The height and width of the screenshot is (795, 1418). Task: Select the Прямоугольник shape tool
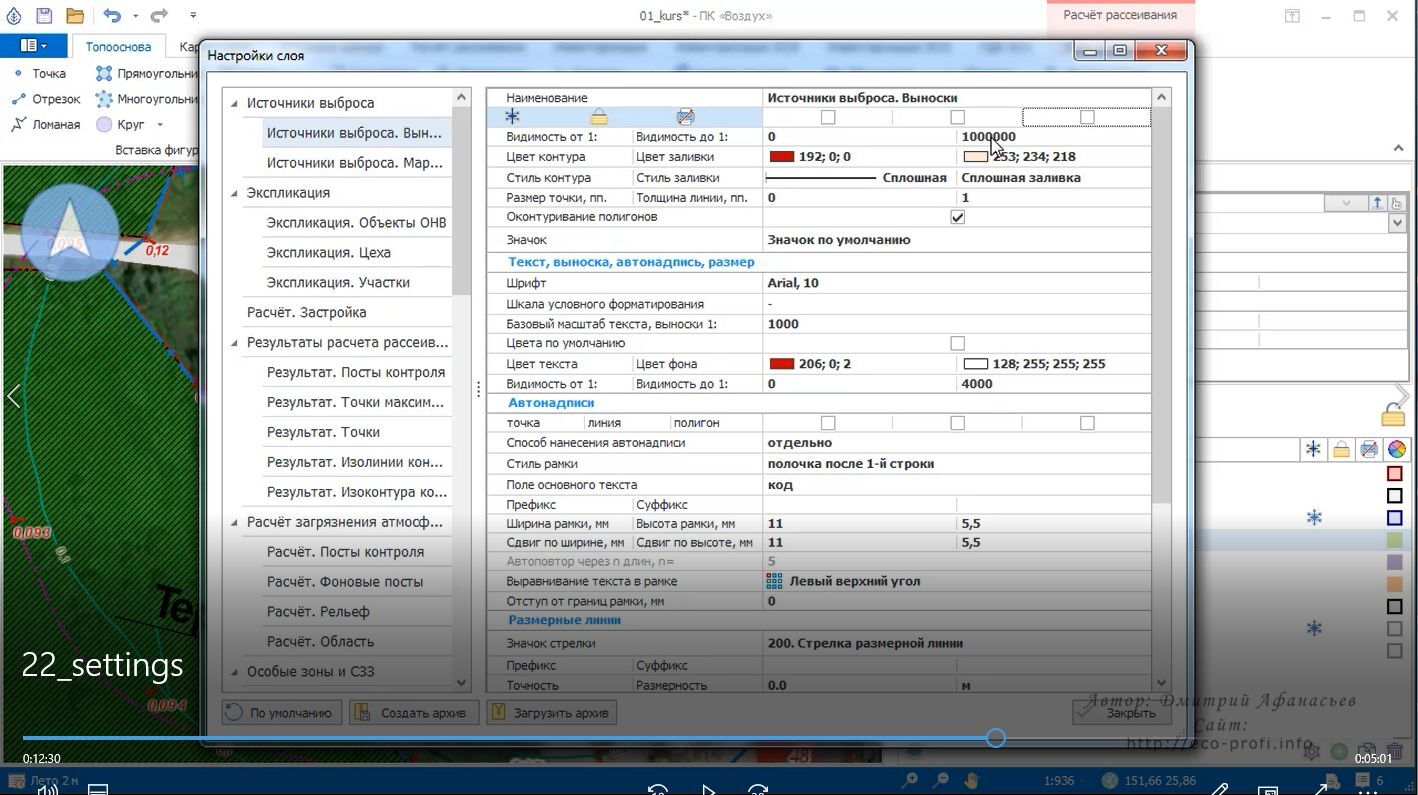(147, 73)
